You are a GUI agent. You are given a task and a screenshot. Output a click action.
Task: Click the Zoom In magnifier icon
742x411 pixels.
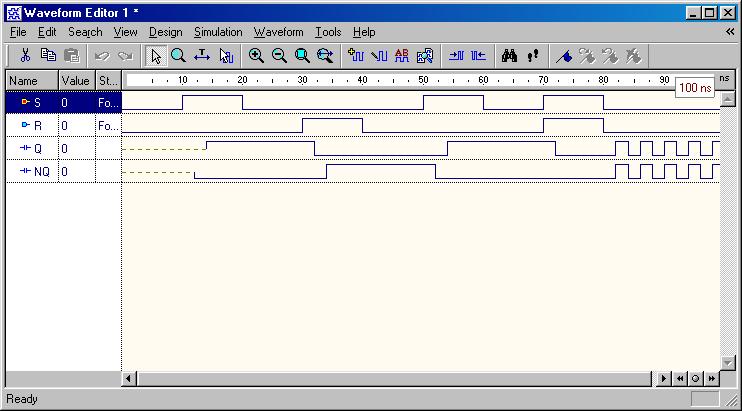coord(256,56)
